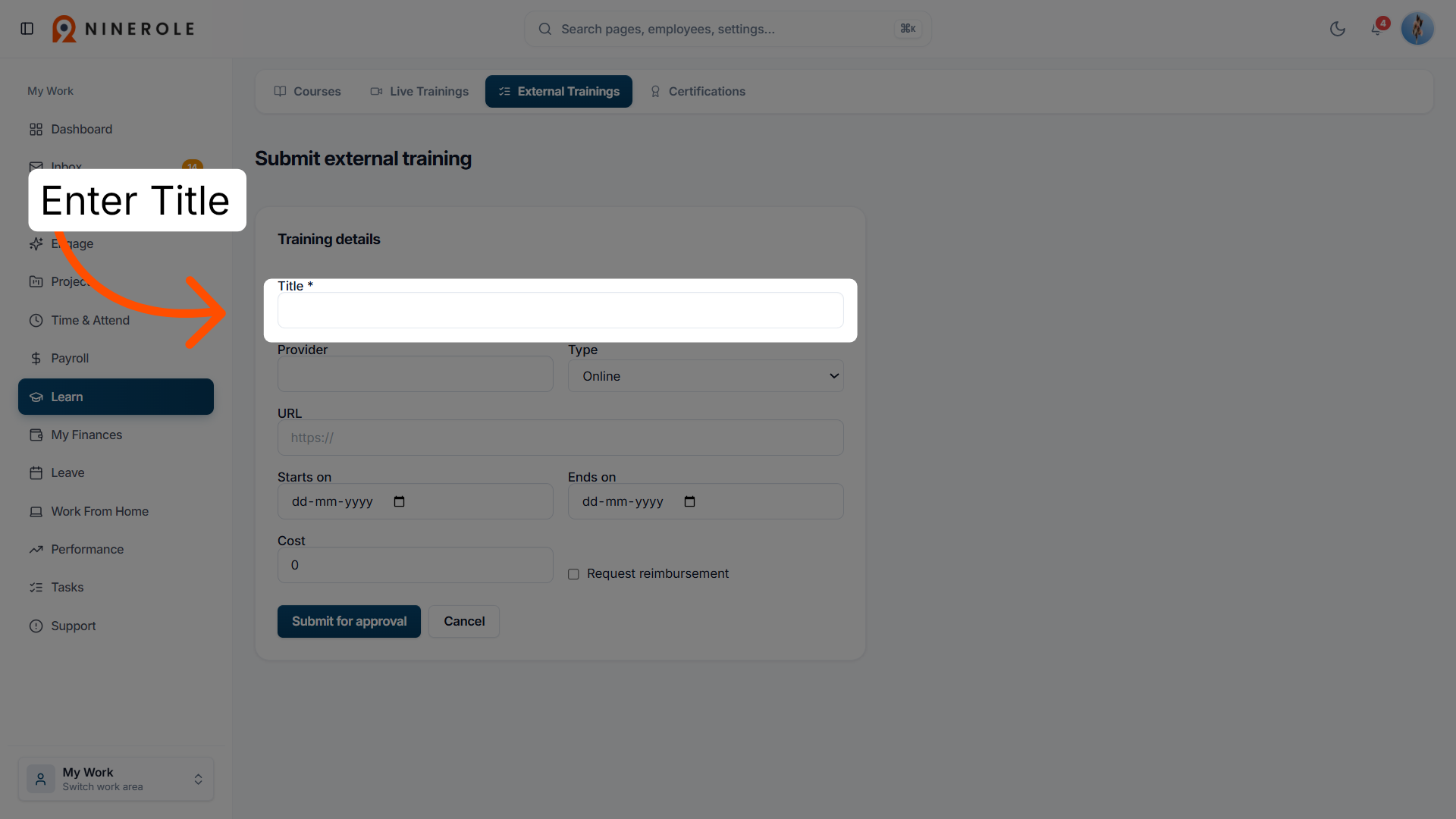The width and height of the screenshot is (1456, 819).
Task: Select Learn in the sidebar
Action: pyautogui.click(x=115, y=397)
